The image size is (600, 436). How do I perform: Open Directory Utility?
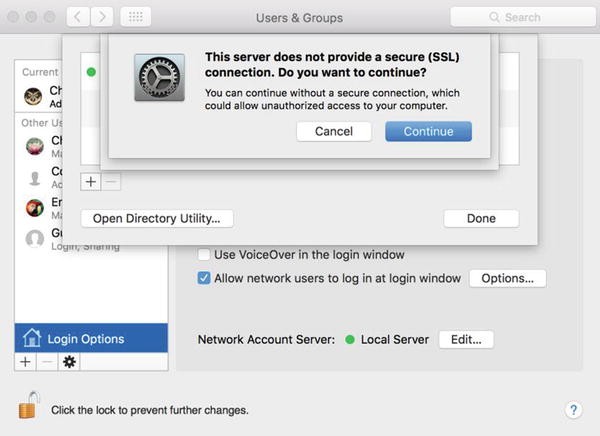click(157, 218)
